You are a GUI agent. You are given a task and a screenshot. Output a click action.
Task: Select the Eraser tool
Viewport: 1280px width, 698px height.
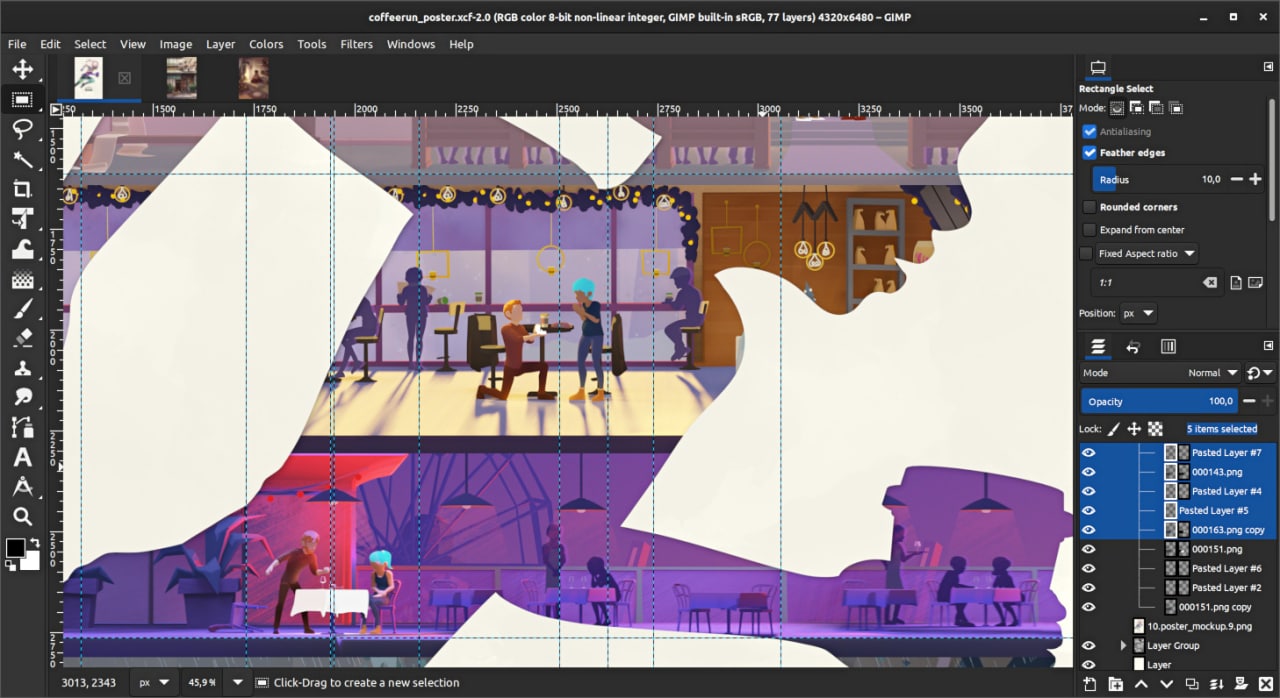pyautogui.click(x=22, y=338)
